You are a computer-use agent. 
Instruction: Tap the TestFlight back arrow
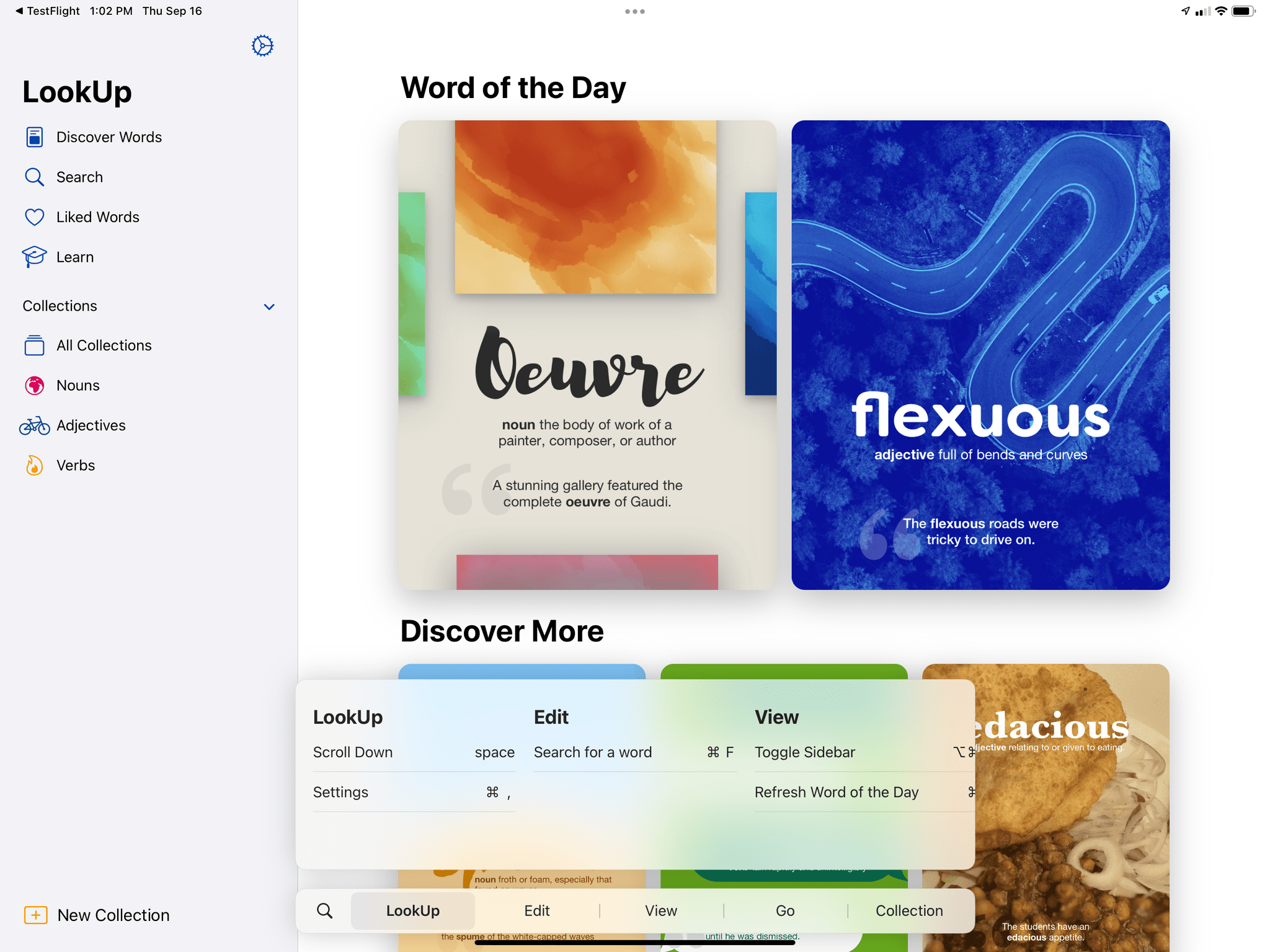click(x=19, y=11)
